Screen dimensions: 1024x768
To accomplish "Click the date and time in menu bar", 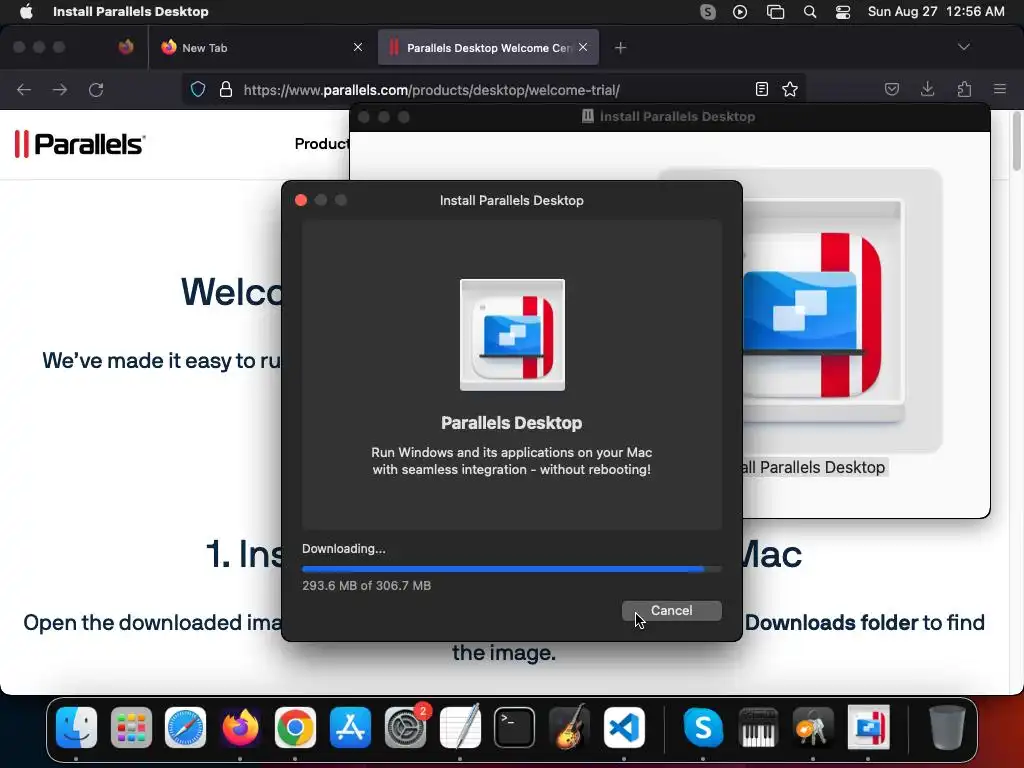I will 936,12.
